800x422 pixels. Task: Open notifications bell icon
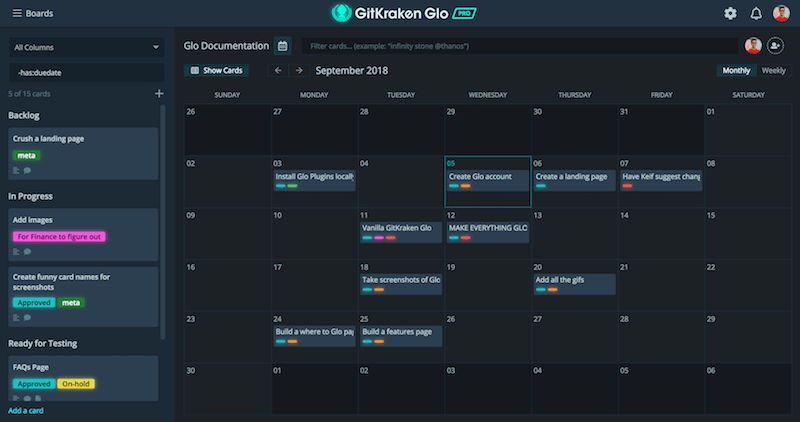pyautogui.click(x=756, y=13)
